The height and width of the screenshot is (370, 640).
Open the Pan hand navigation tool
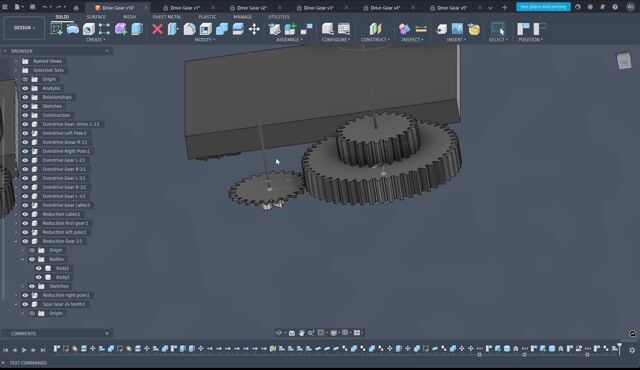tap(301, 333)
